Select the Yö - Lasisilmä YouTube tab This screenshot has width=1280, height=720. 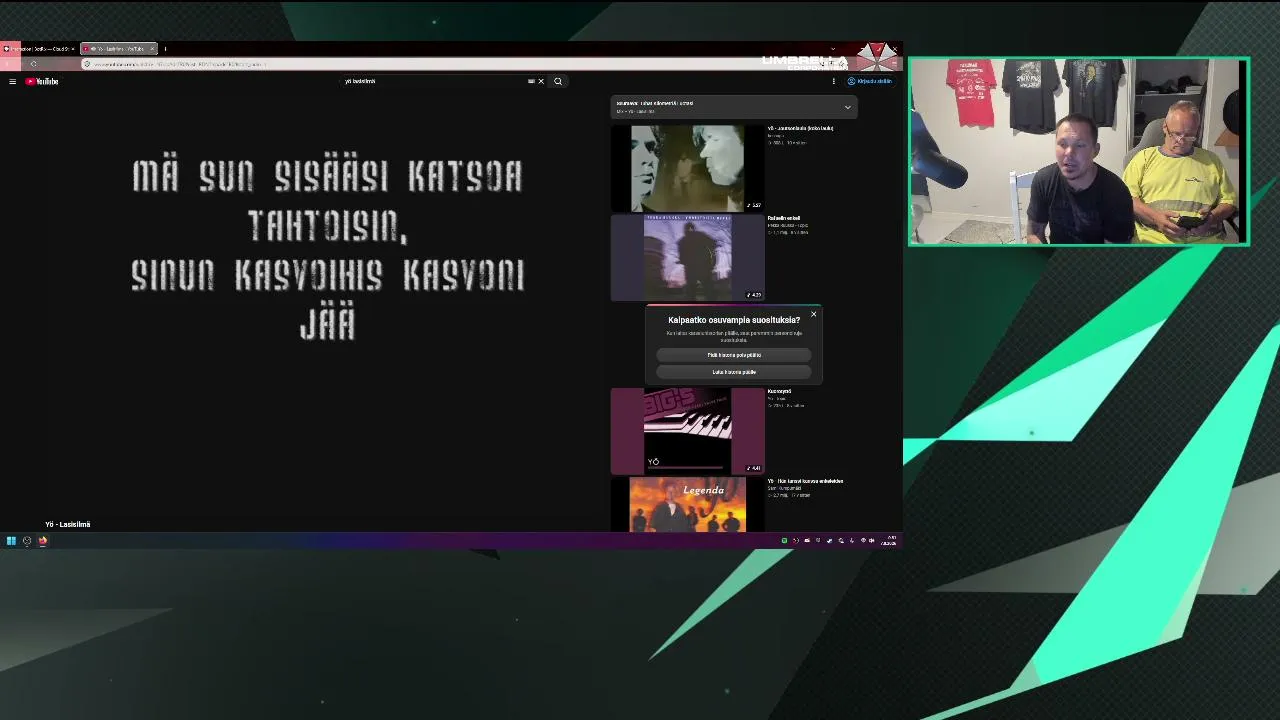(117, 48)
